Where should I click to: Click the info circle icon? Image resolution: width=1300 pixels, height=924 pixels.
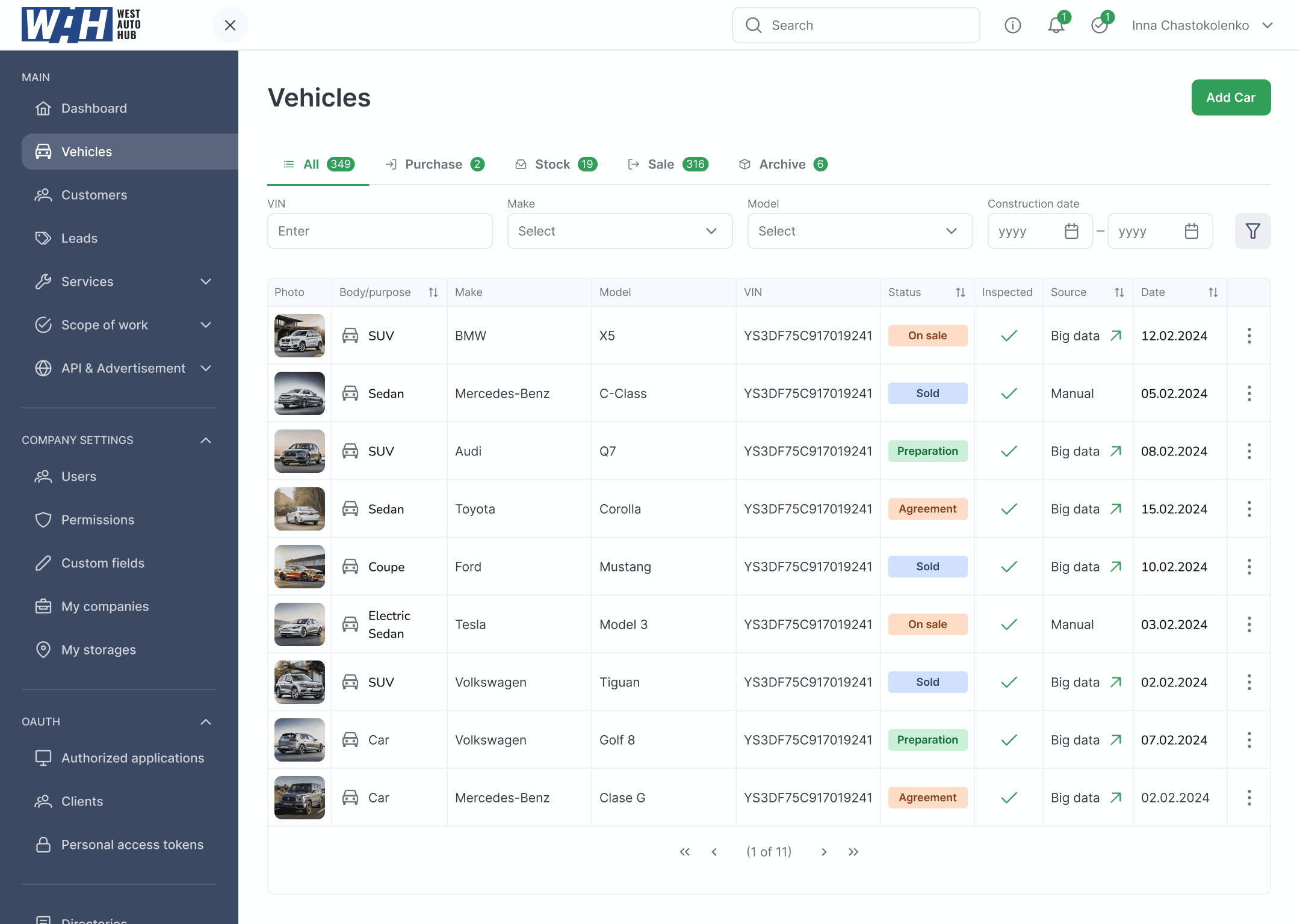(x=1013, y=25)
